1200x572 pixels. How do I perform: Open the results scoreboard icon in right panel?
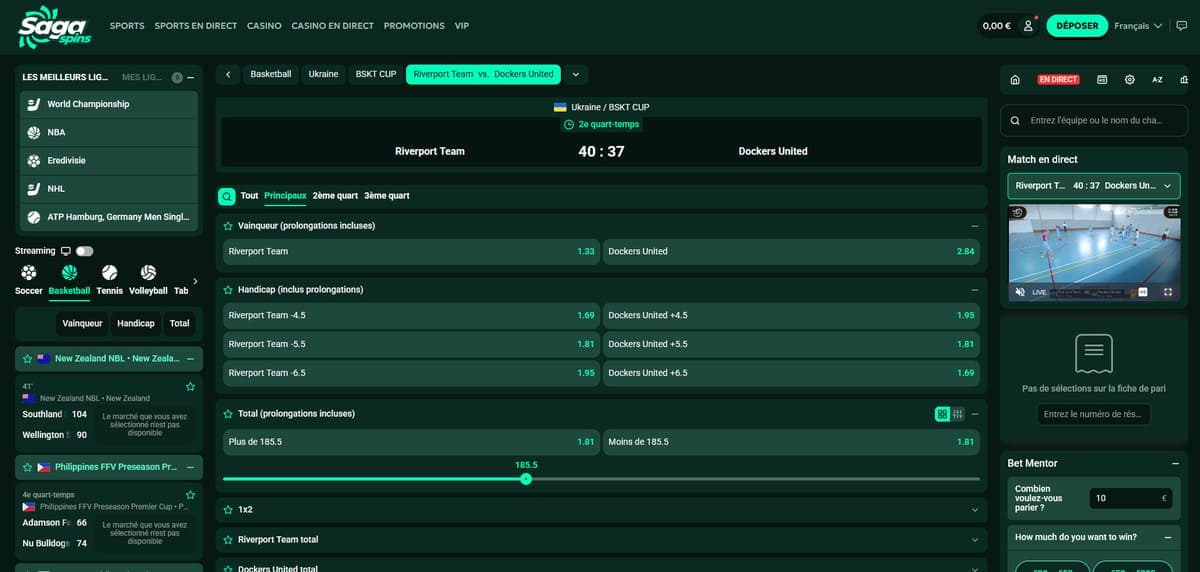1102,79
